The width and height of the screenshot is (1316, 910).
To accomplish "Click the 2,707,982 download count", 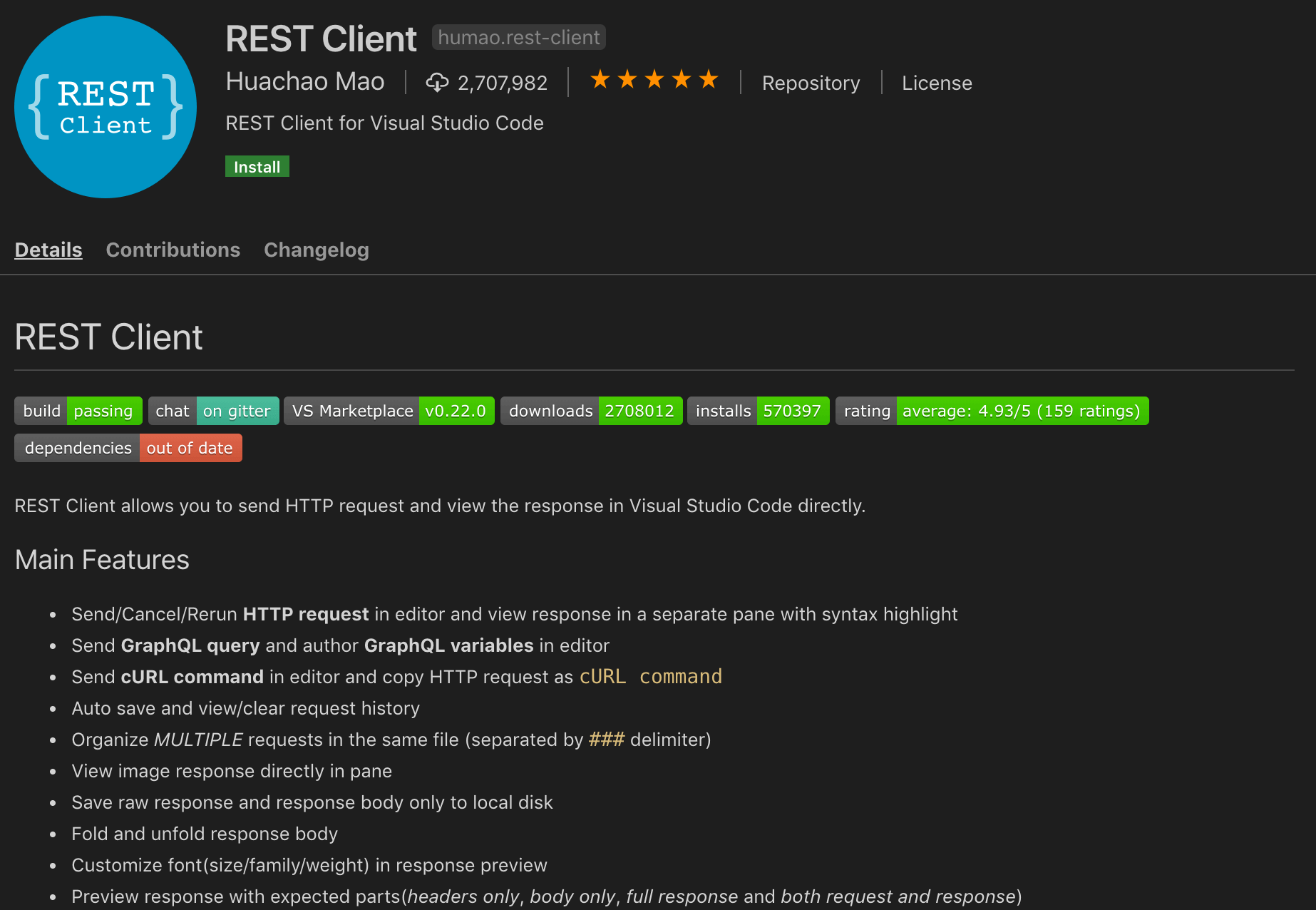I will 503,83.
